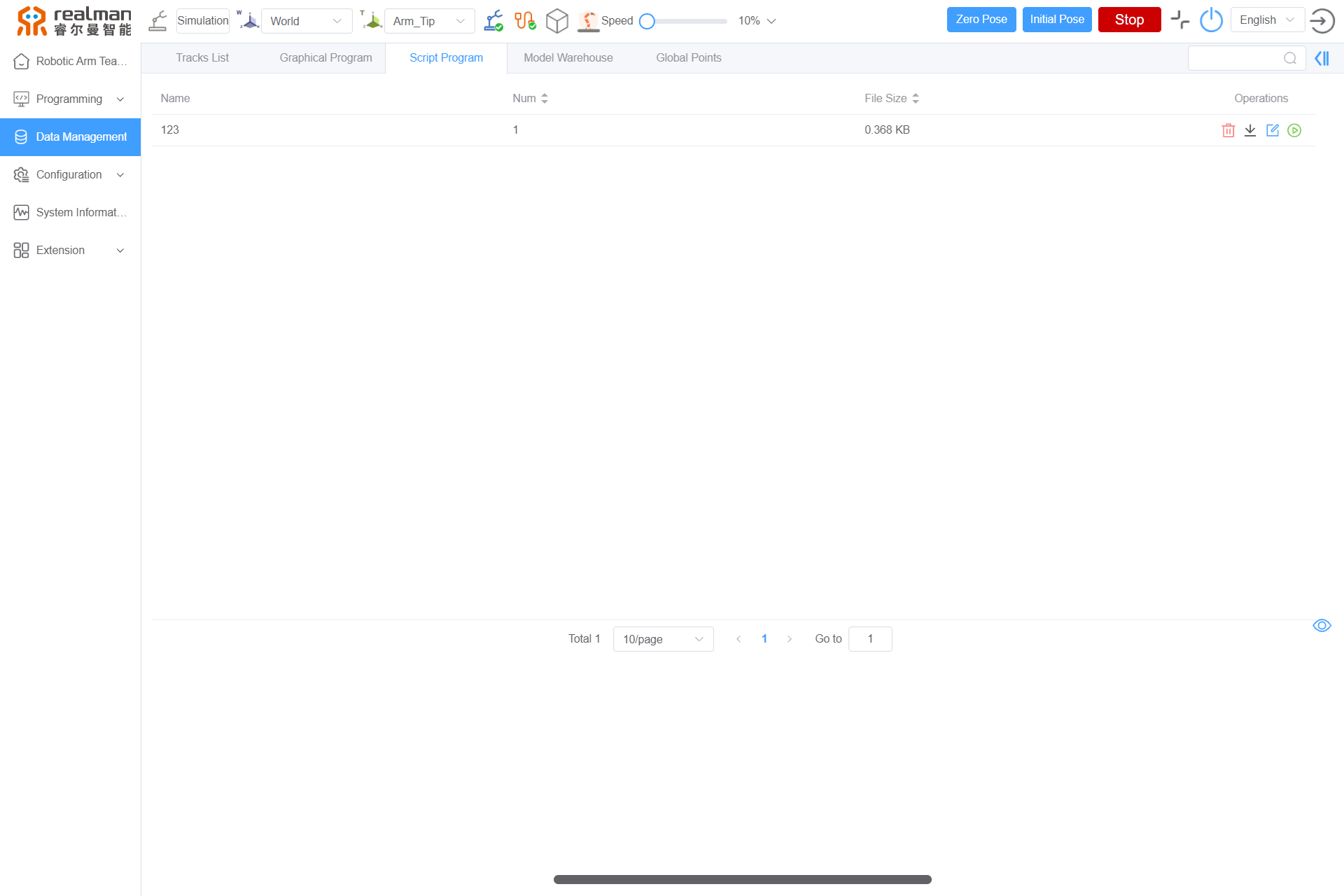Click the download icon for file 123
This screenshot has height=896, width=1344.
pos(1250,130)
